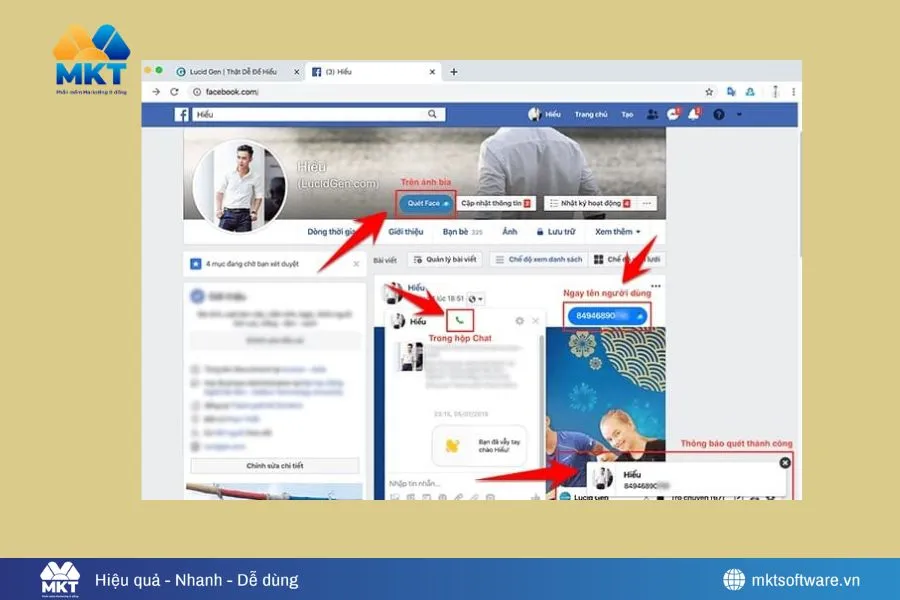900x600 pixels.
Task: Send a thumbs-up from the chat composer
Action: [x=535, y=496]
